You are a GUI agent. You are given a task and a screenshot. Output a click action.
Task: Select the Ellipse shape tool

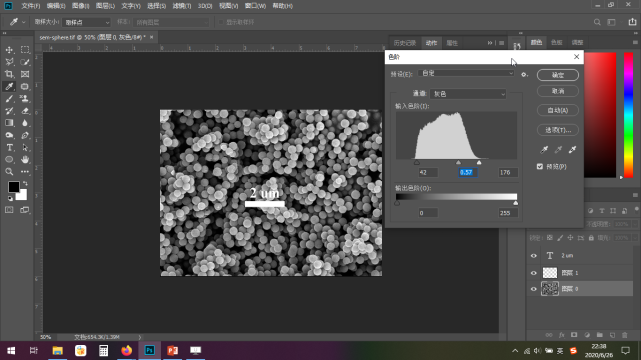pos(9,160)
